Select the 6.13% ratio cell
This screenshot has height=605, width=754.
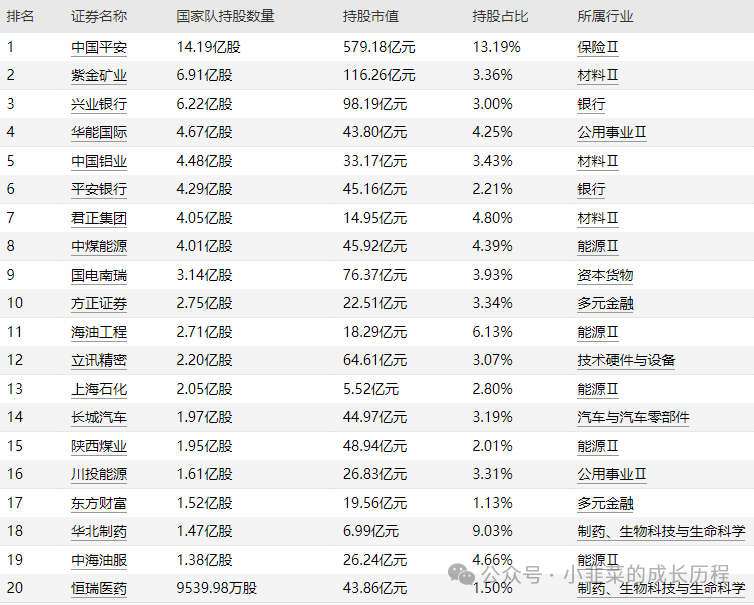click(492, 332)
